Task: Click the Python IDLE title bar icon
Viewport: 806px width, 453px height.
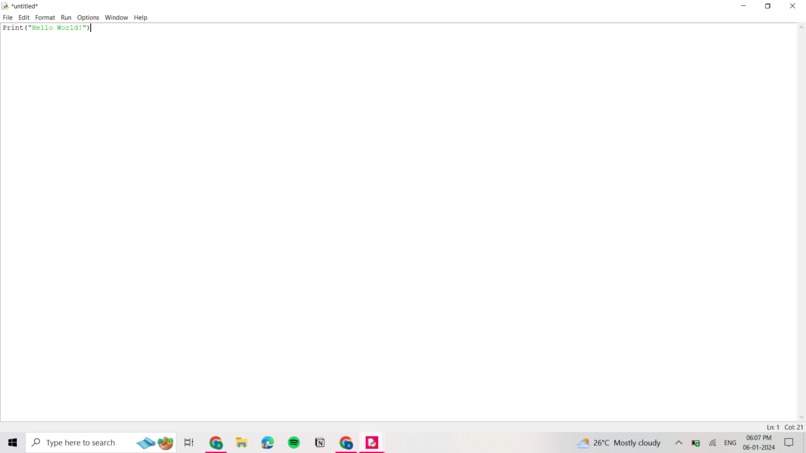Action: click(x=5, y=6)
